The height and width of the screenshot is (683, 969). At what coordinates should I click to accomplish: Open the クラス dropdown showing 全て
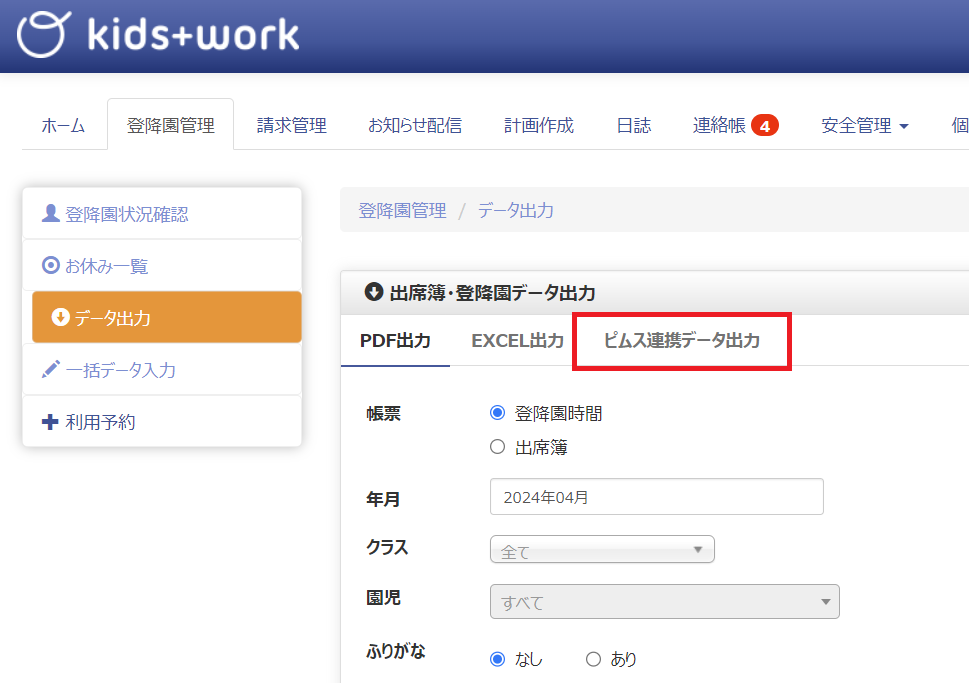click(603, 549)
